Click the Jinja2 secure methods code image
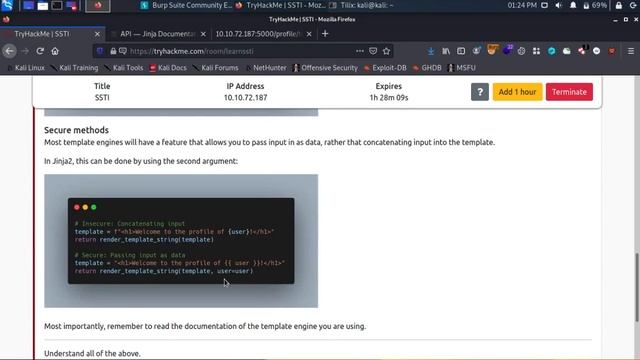Viewport: 640px width, 360px height. [x=181, y=241]
